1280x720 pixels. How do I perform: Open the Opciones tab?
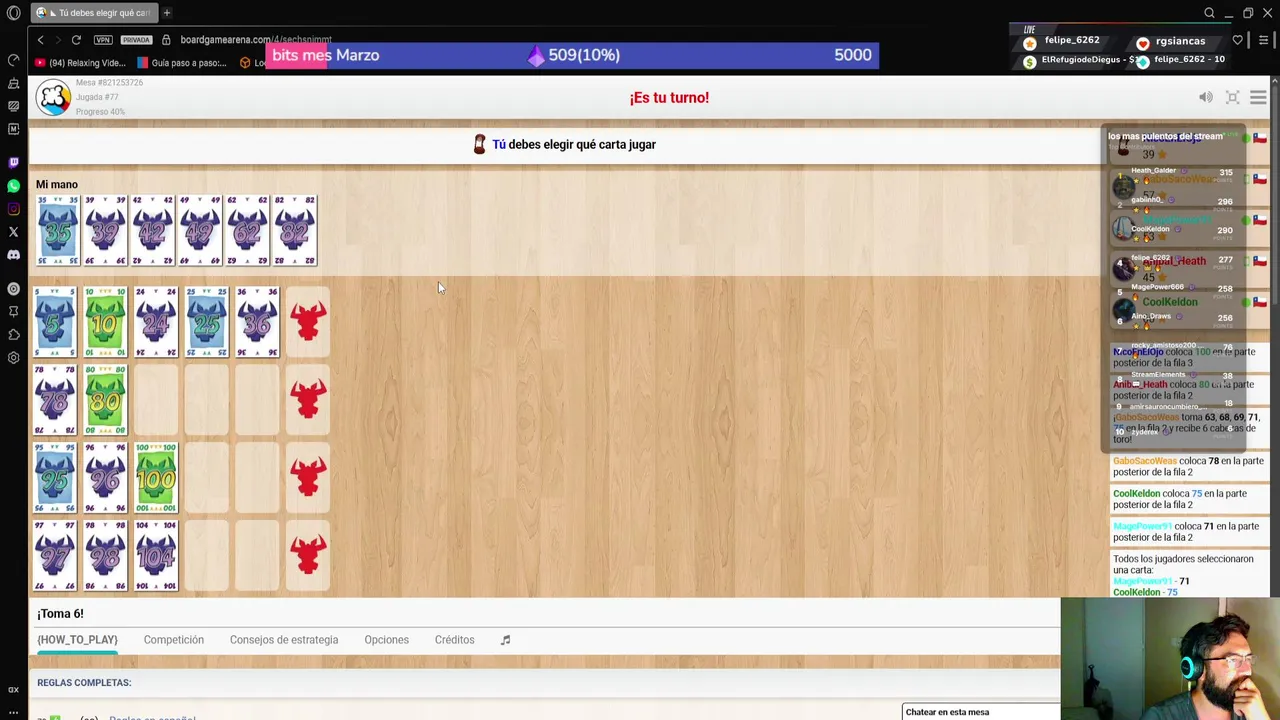[386, 640]
